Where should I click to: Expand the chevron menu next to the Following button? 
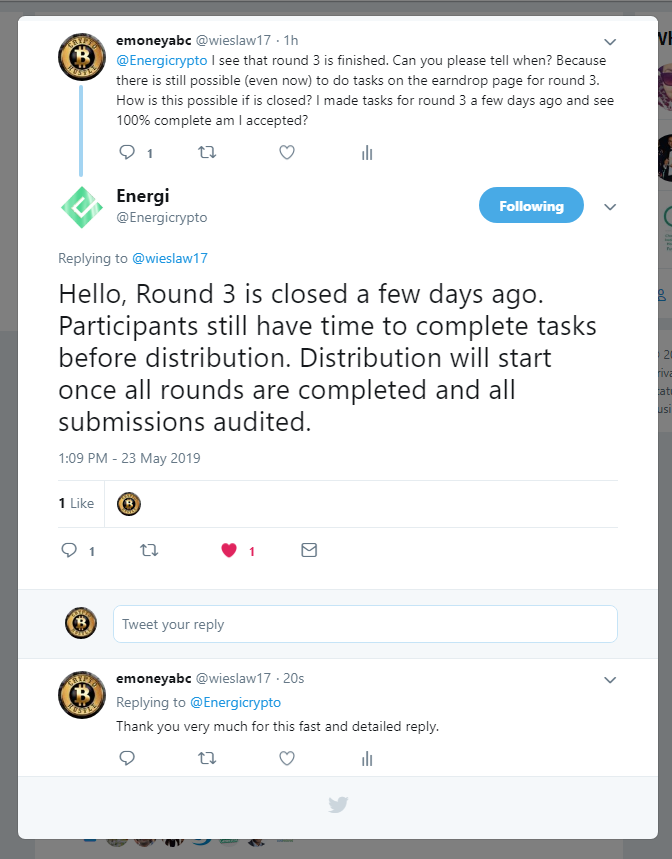pos(610,207)
